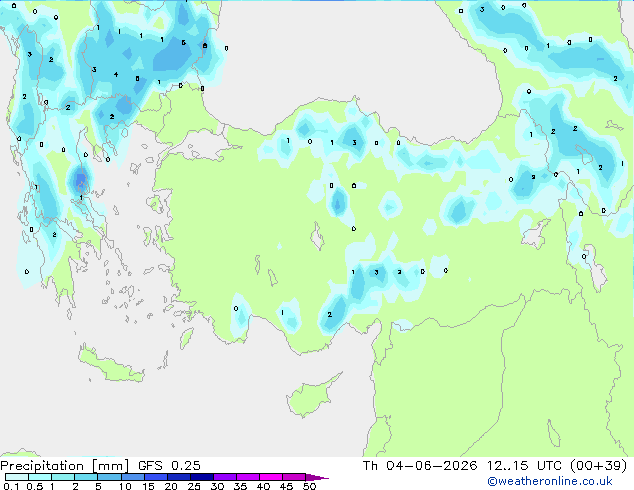634x490 pixels.
Task: Click the 1–2 mm legend swatch
Action: pos(63,477)
